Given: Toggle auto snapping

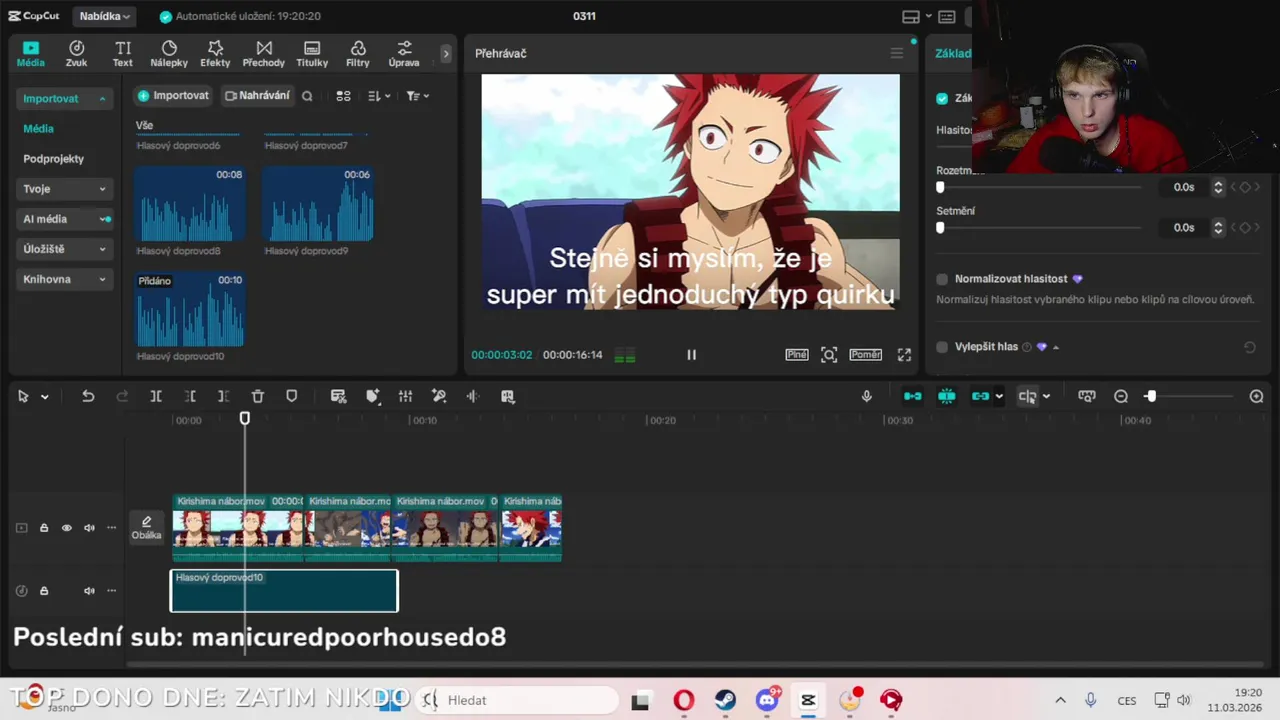Looking at the screenshot, I should click(x=946, y=397).
